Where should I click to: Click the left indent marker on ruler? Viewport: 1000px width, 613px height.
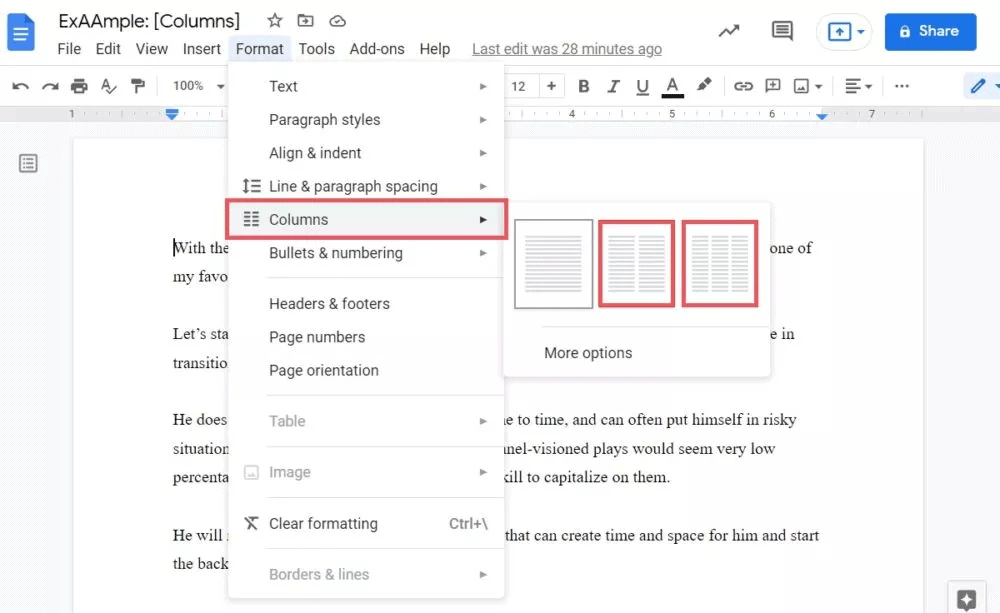click(x=172, y=114)
